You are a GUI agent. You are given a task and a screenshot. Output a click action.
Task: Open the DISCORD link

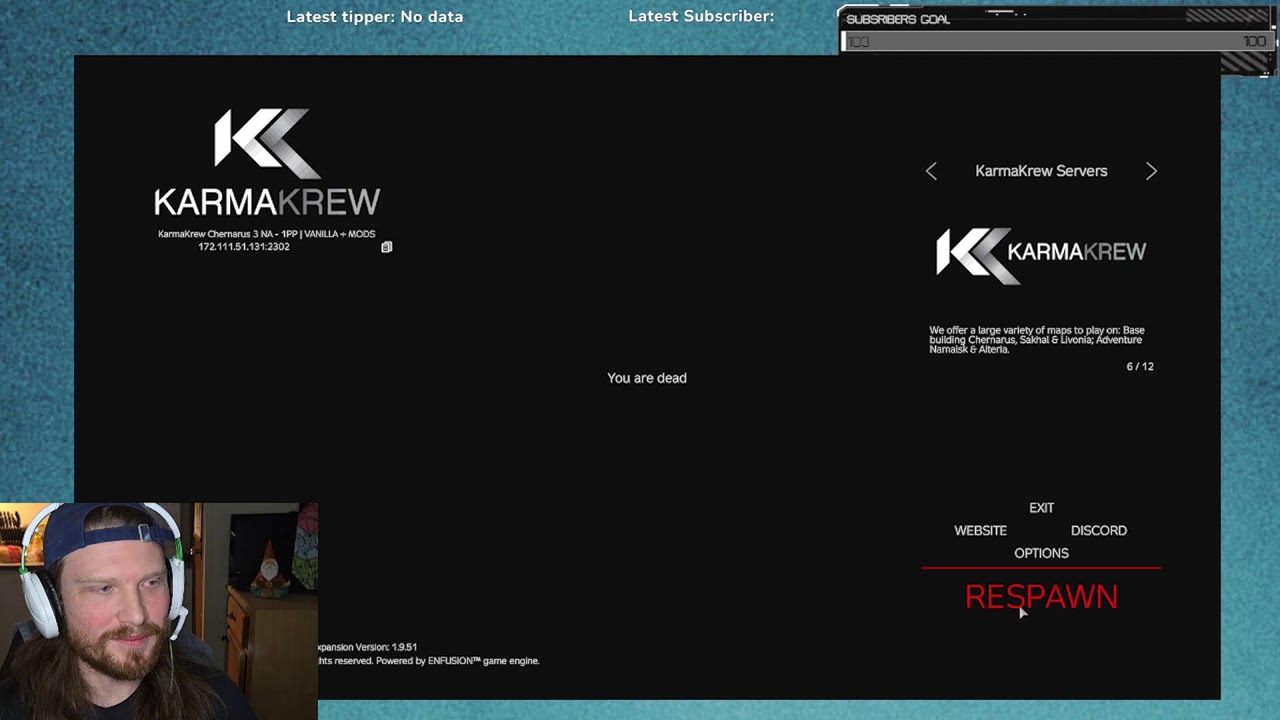pos(1098,531)
